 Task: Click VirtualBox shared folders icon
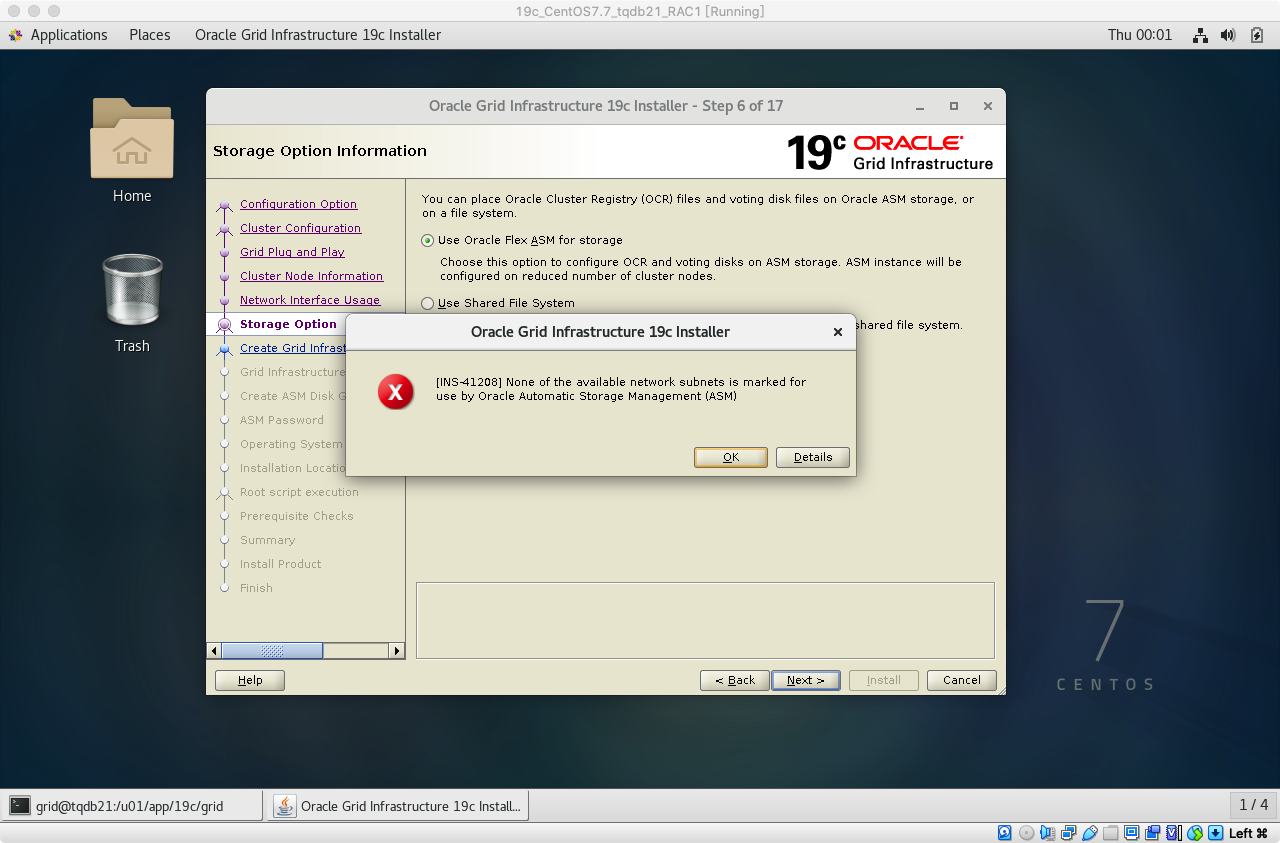[1111, 833]
